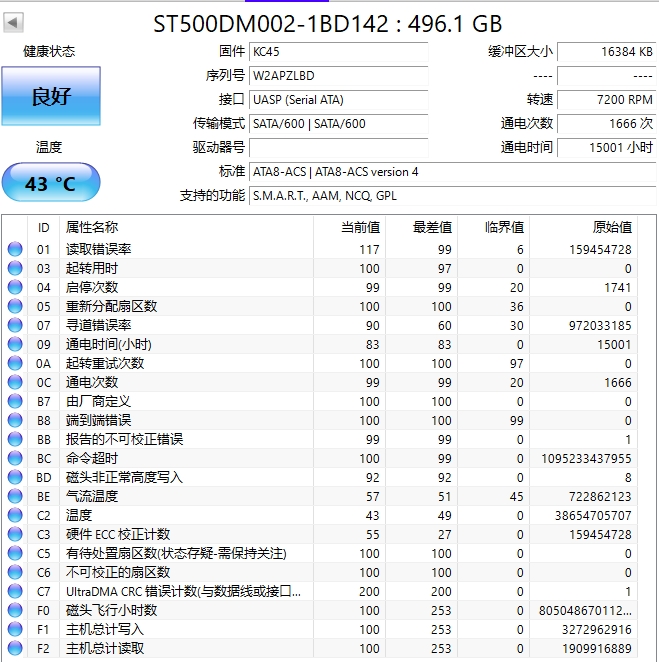Click raw value 972033185
659x662 pixels.
(600, 326)
